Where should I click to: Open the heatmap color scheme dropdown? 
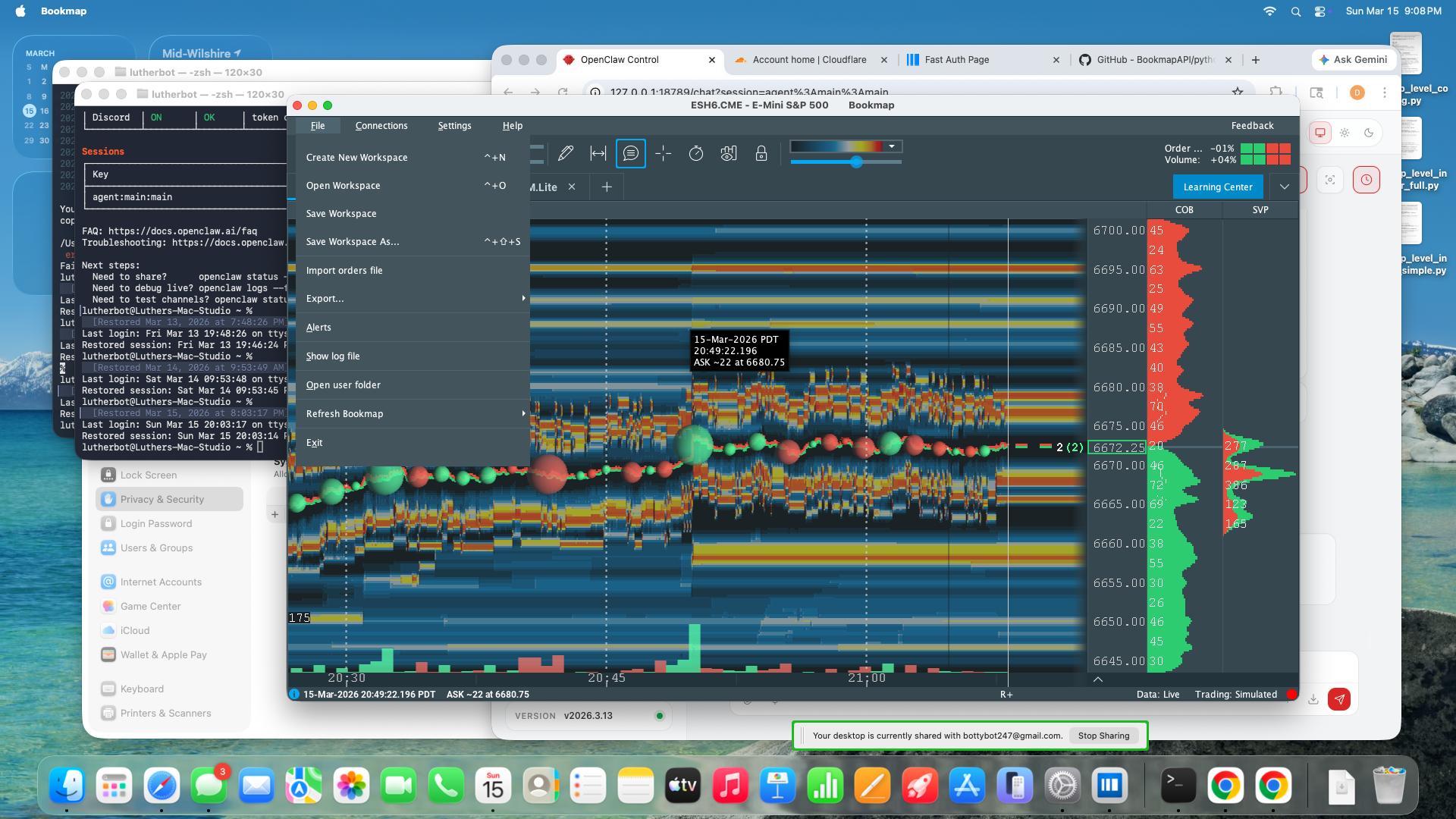pyautogui.click(x=892, y=146)
